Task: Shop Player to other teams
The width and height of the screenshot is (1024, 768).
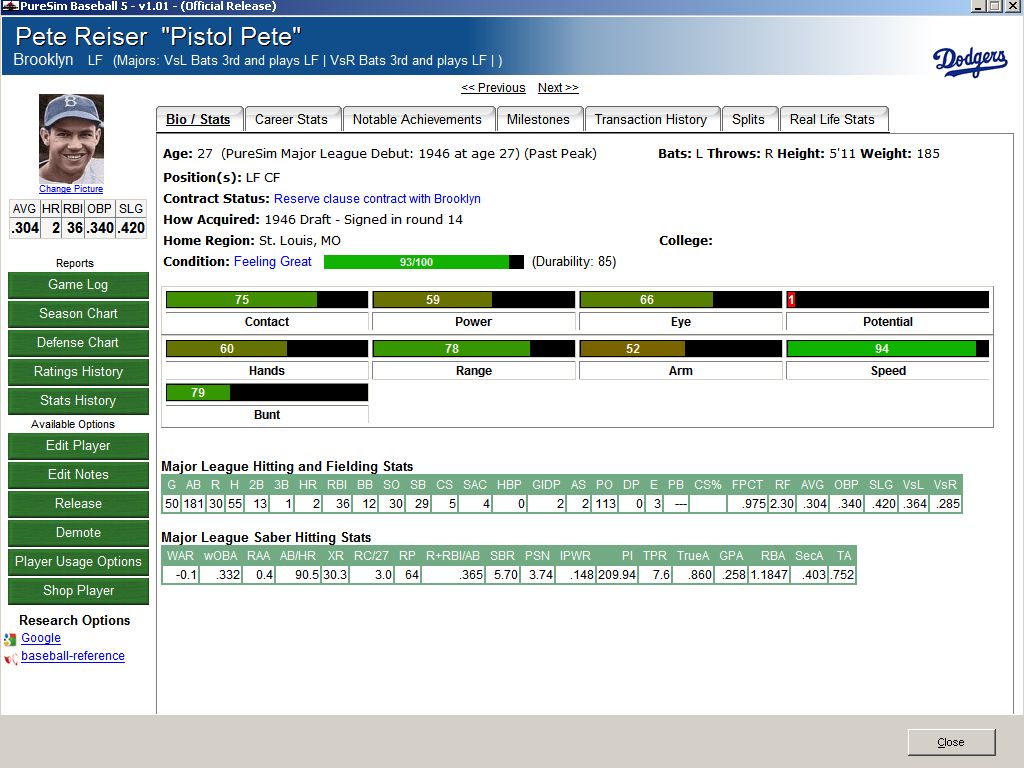Action: [78, 590]
